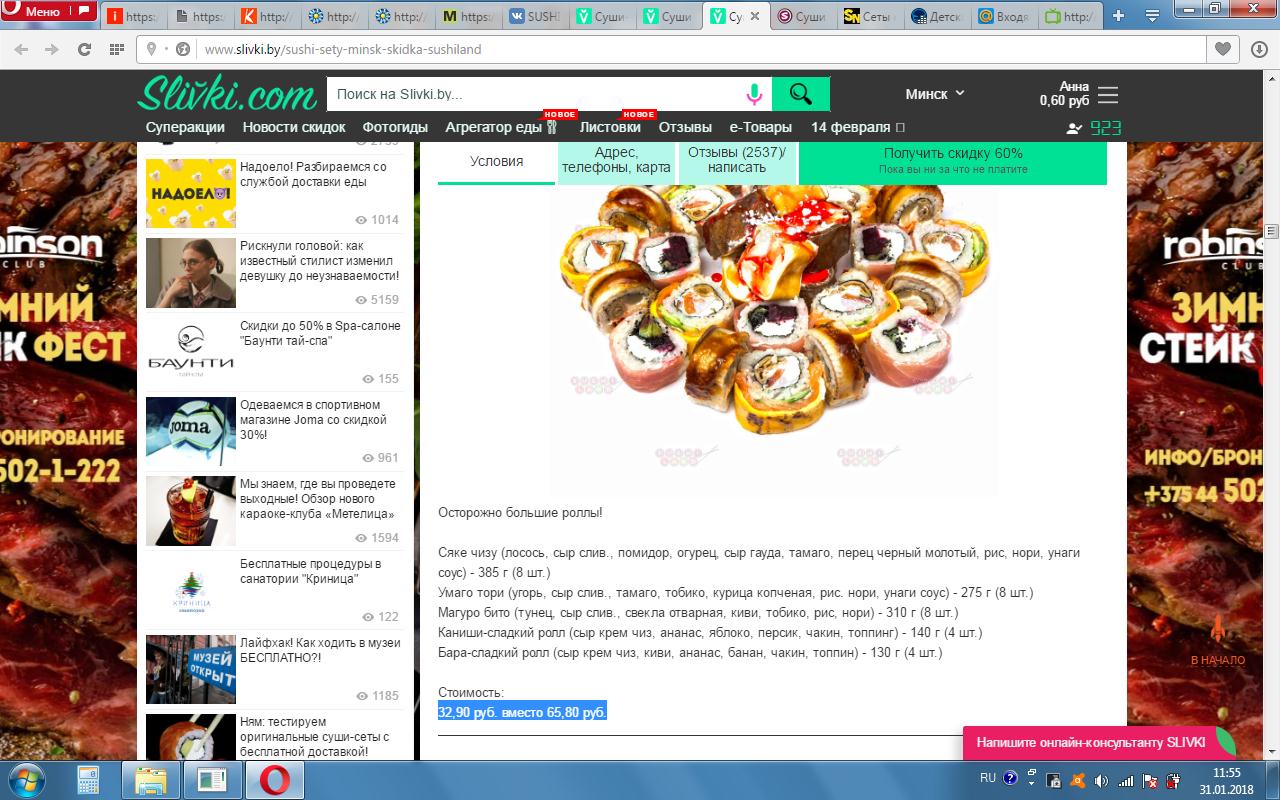Open the volume speaker icon in tray

coord(1101,780)
